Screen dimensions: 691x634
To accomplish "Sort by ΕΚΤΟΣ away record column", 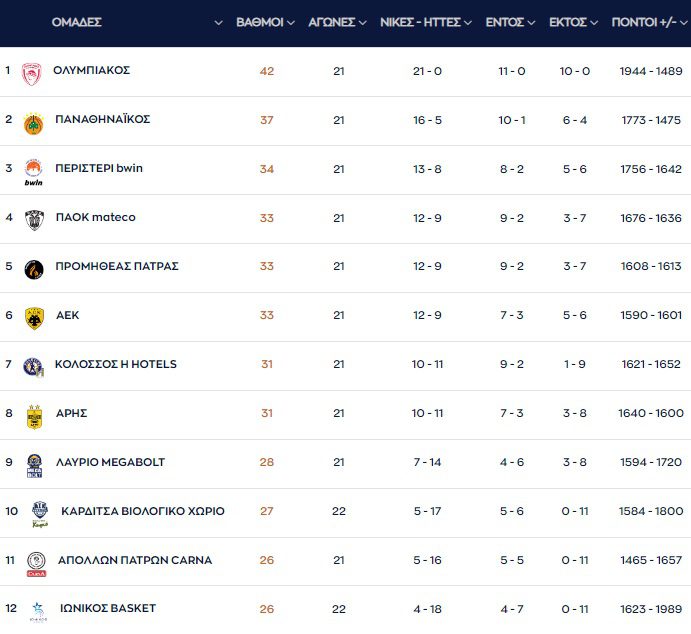I will click(574, 22).
